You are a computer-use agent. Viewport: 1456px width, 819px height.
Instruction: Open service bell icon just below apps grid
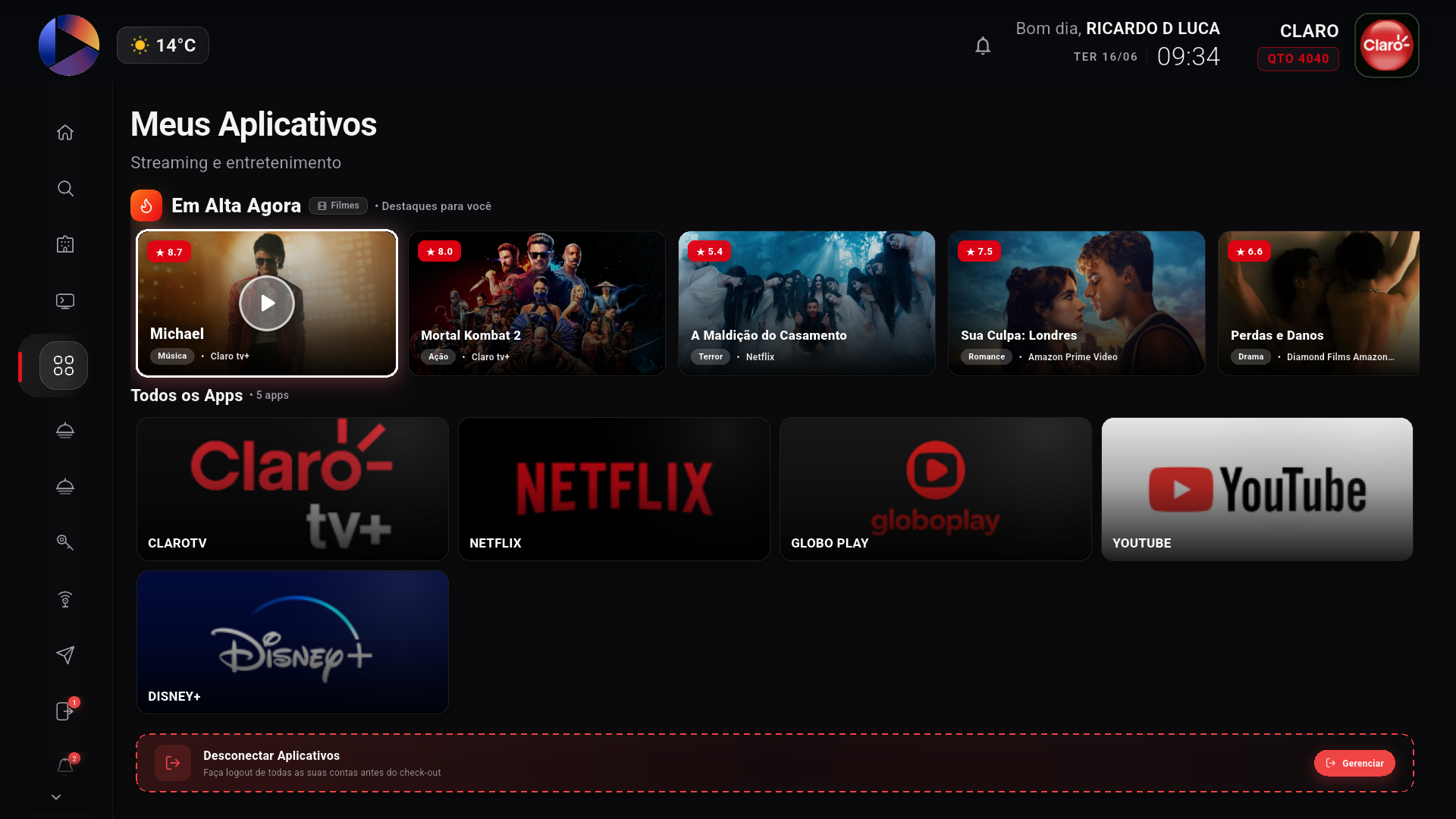click(x=65, y=430)
